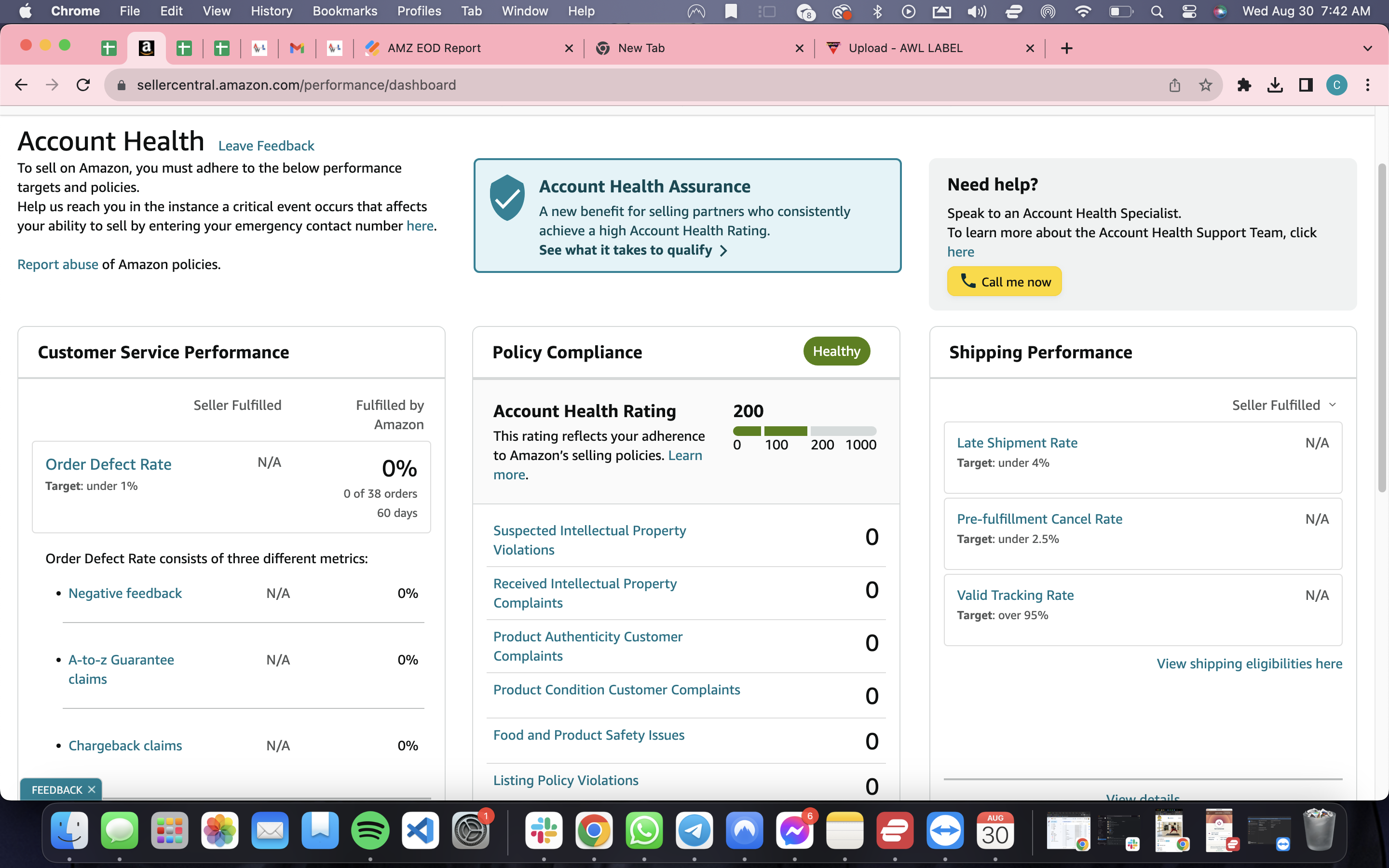Viewport: 1389px width, 868px height.
Task: Switch to the Upload - AWL LABEL tab
Action: click(x=930, y=48)
